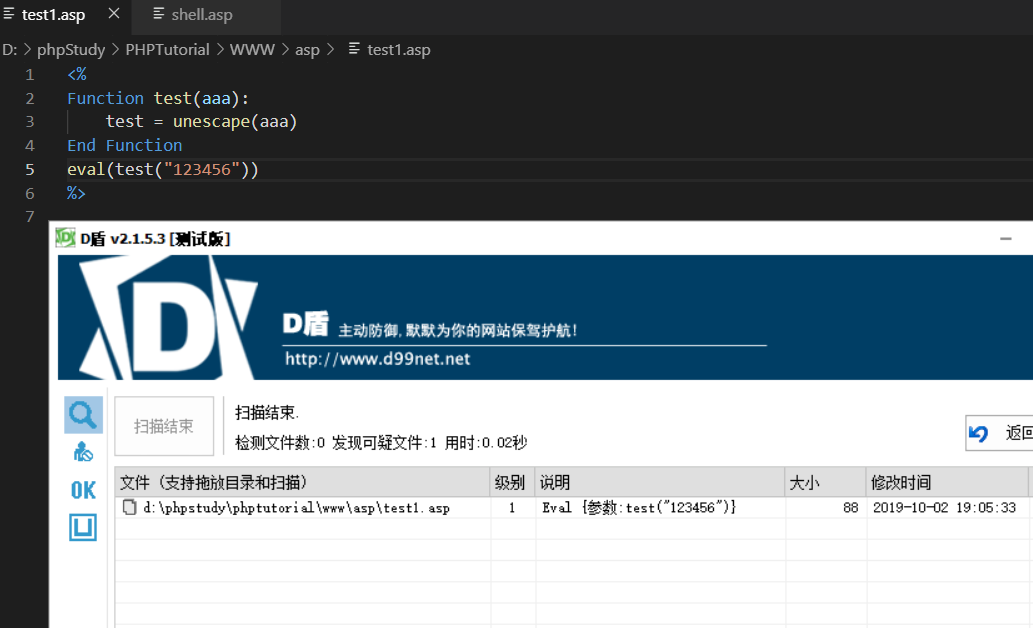
Task: Open the http://www.d99net.net link
Action: (x=377, y=359)
